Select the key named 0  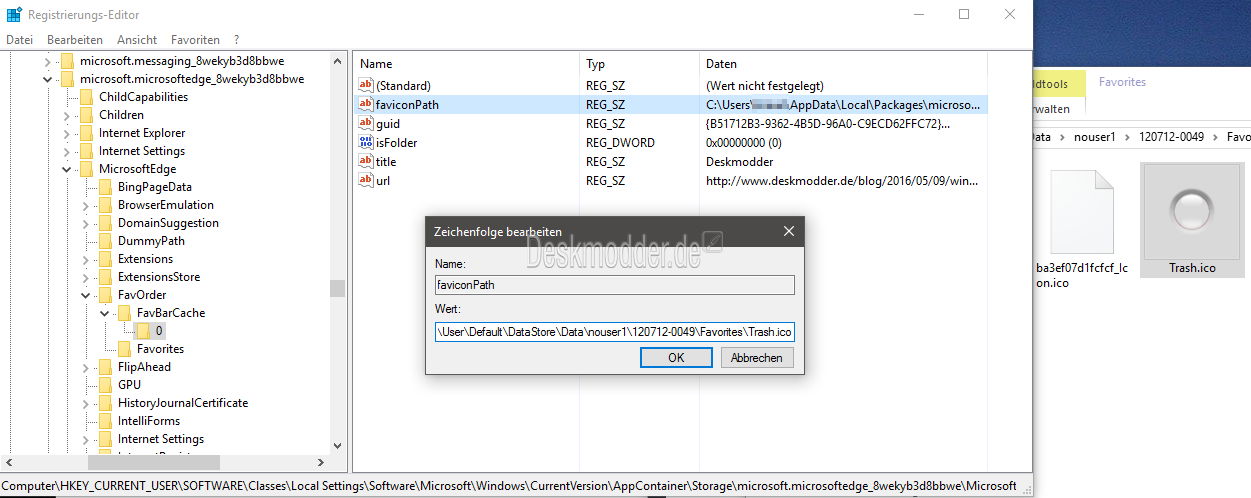point(158,331)
